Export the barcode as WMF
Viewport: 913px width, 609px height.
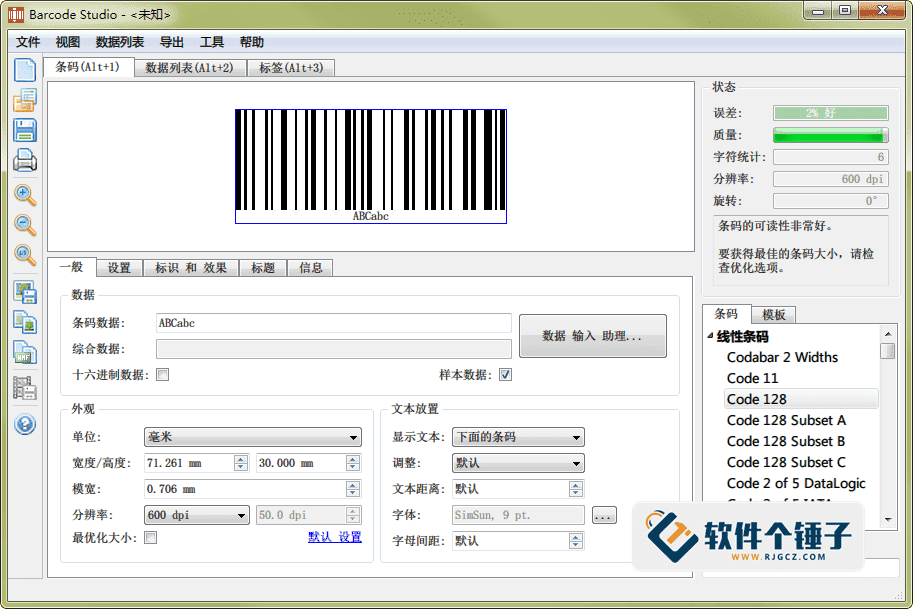click(25, 352)
